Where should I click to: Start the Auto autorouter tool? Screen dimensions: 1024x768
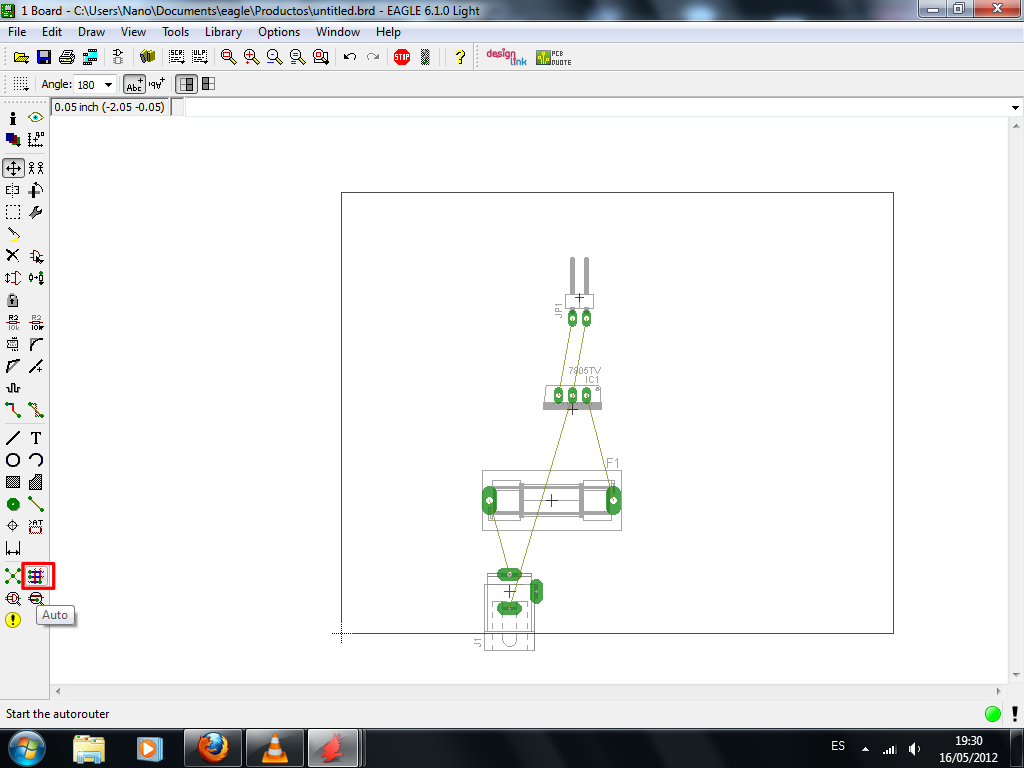click(36, 576)
